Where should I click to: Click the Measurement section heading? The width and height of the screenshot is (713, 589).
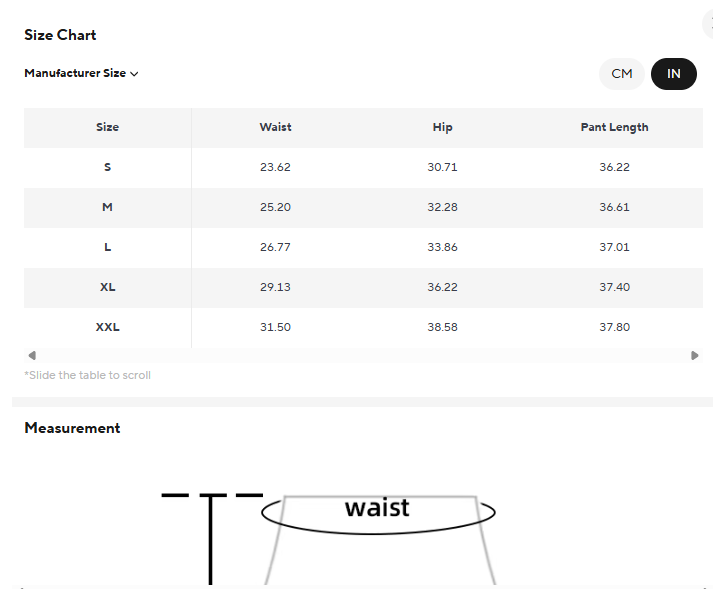coord(72,428)
